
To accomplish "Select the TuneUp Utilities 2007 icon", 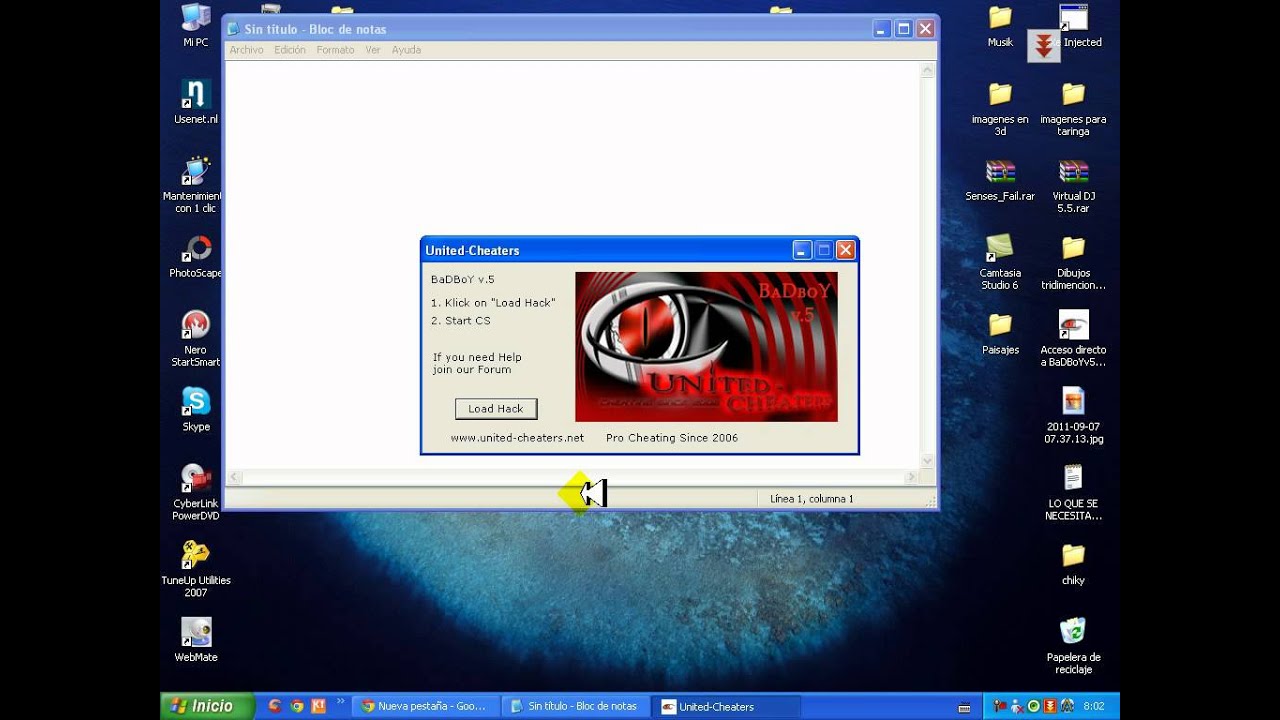I will [196, 570].
